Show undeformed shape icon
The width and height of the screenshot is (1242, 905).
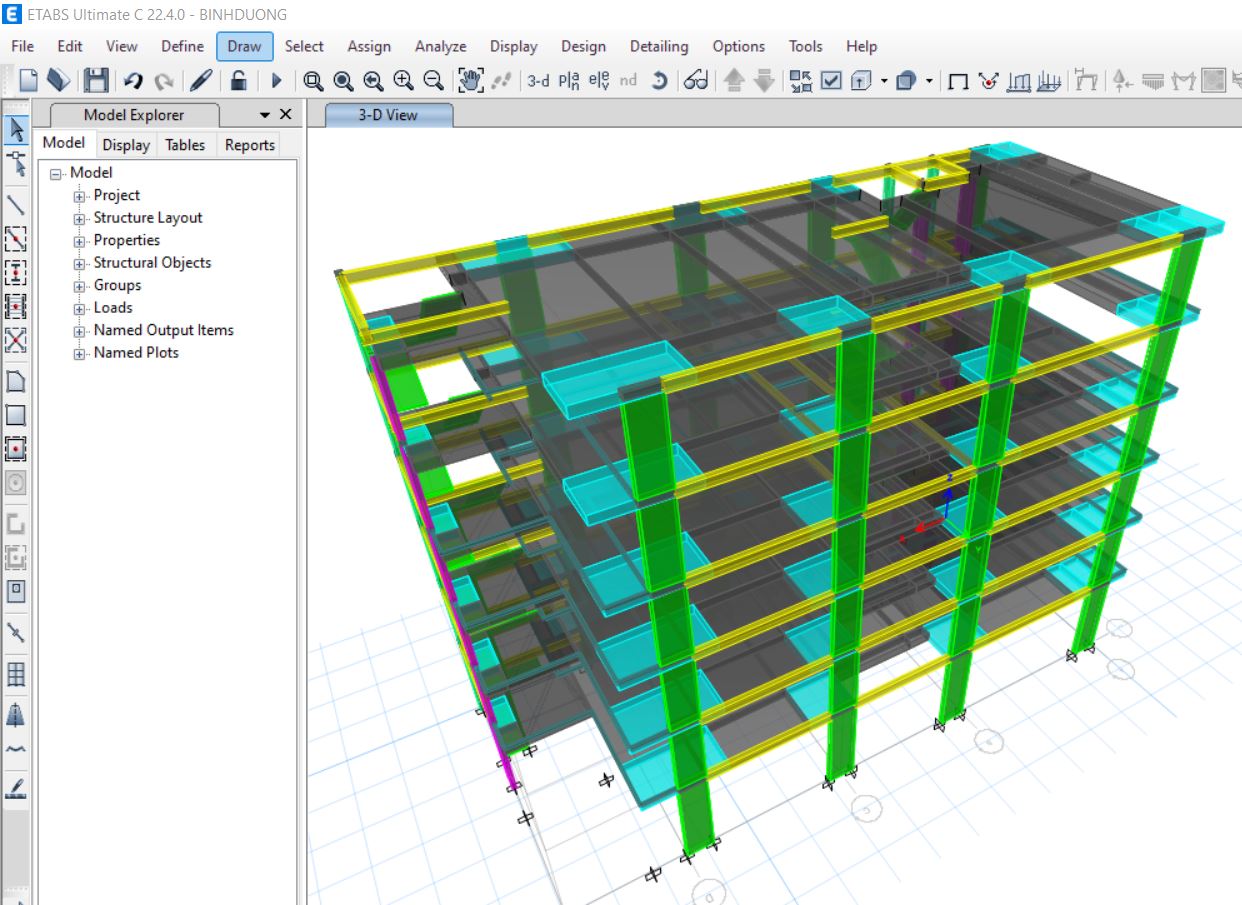click(958, 82)
